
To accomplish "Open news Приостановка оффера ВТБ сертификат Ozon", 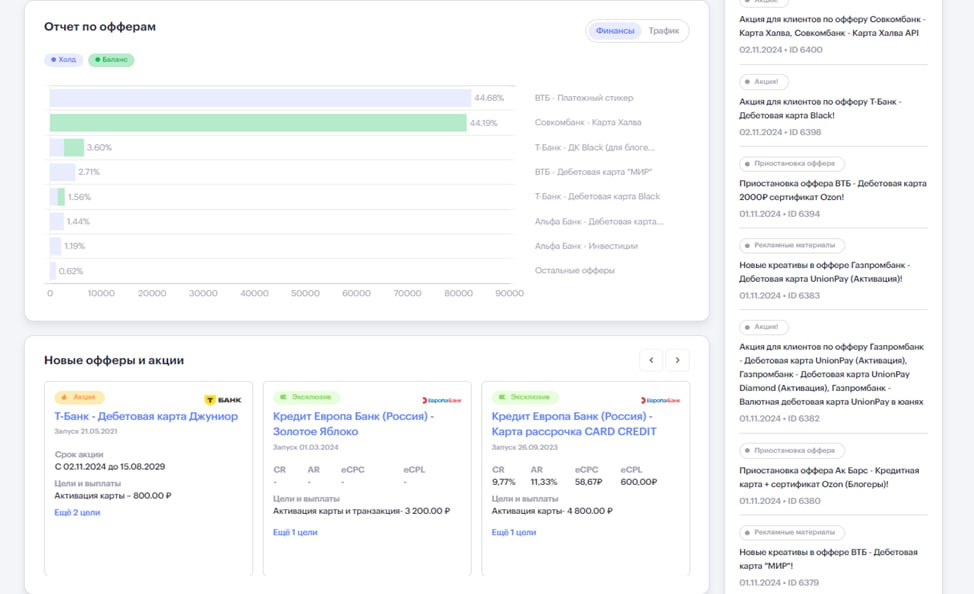I will 832,190.
